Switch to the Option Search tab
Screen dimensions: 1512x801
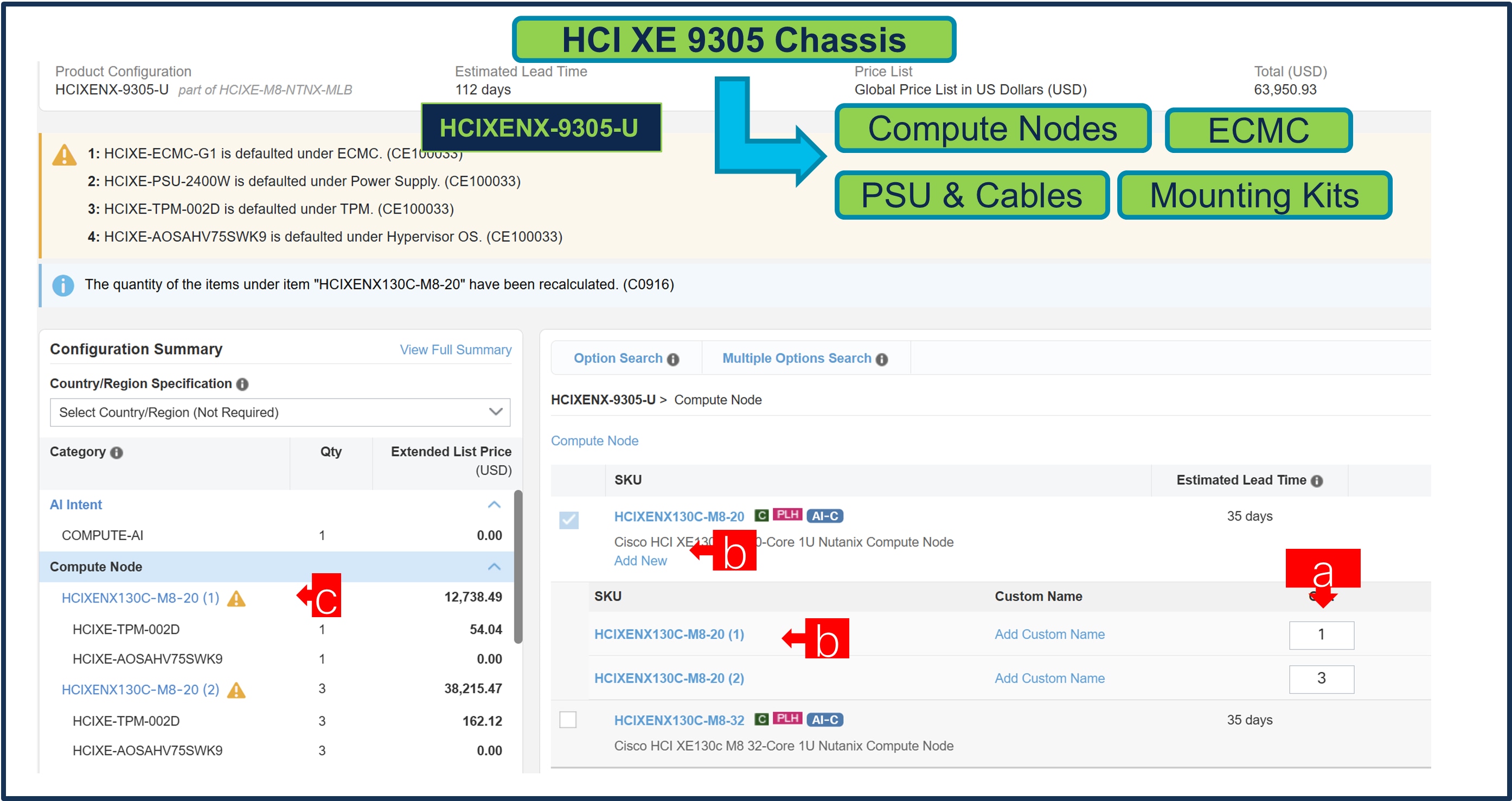coord(618,358)
